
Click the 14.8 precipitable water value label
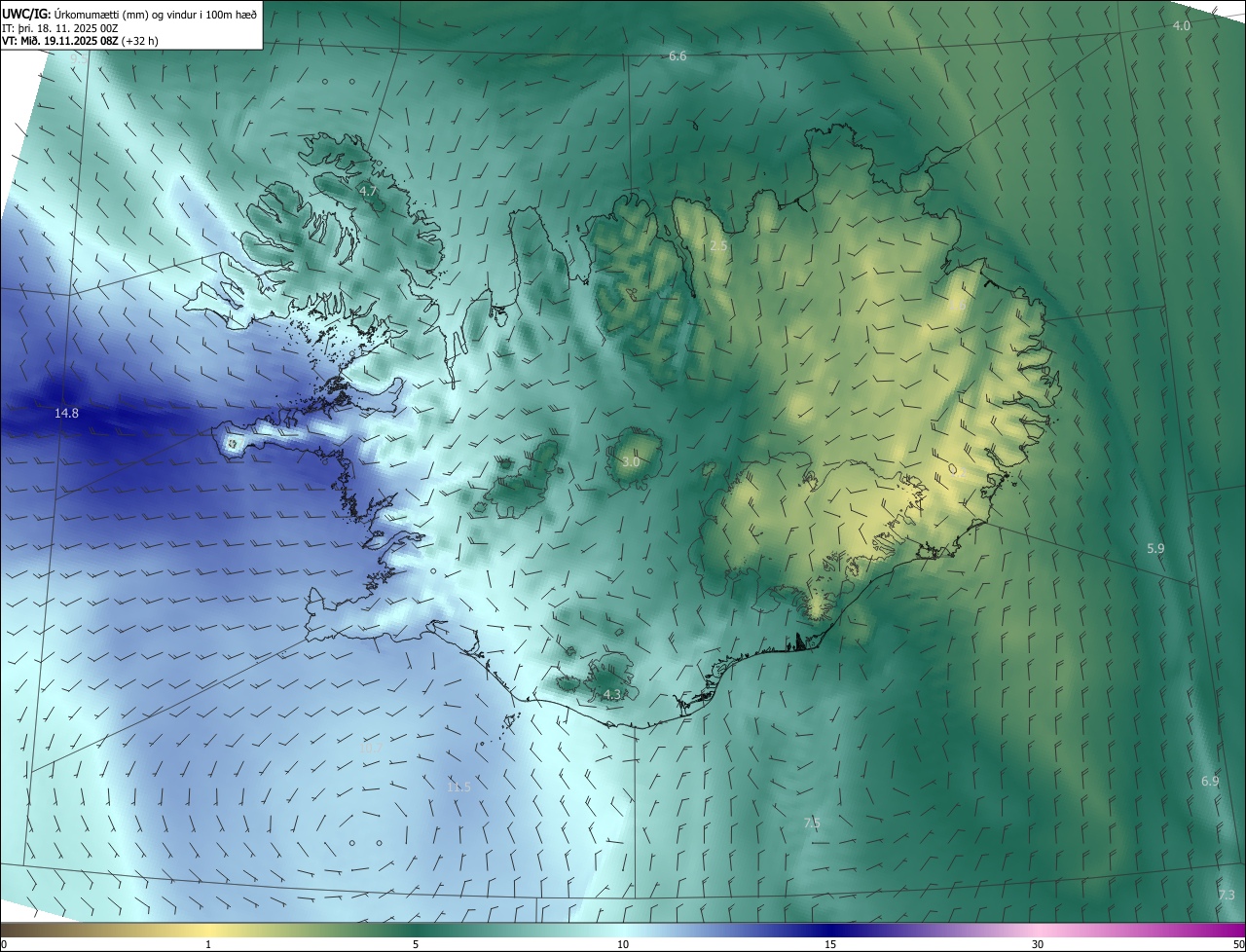[x=66, y=414]
